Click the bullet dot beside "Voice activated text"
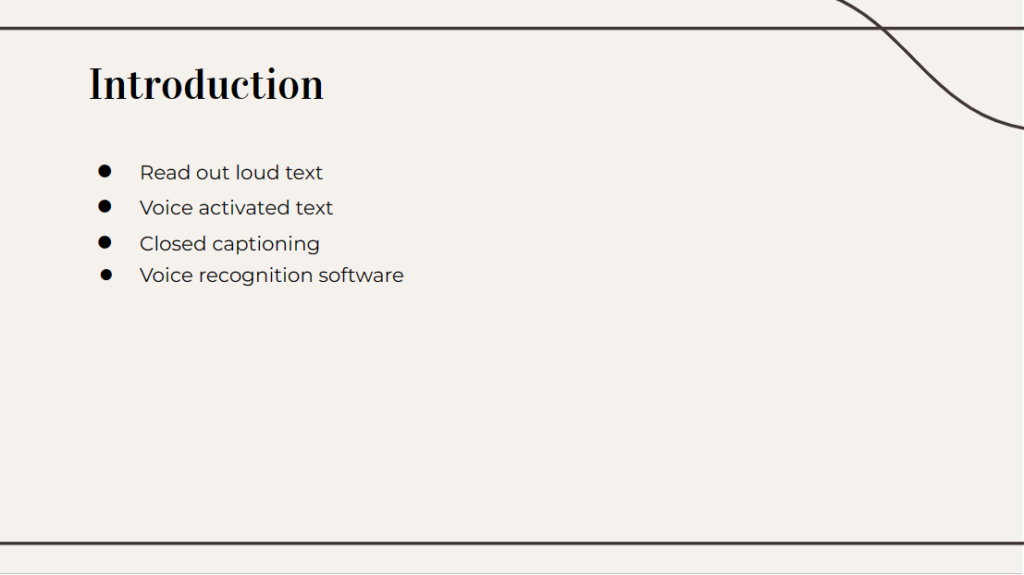 pos(104,206)
